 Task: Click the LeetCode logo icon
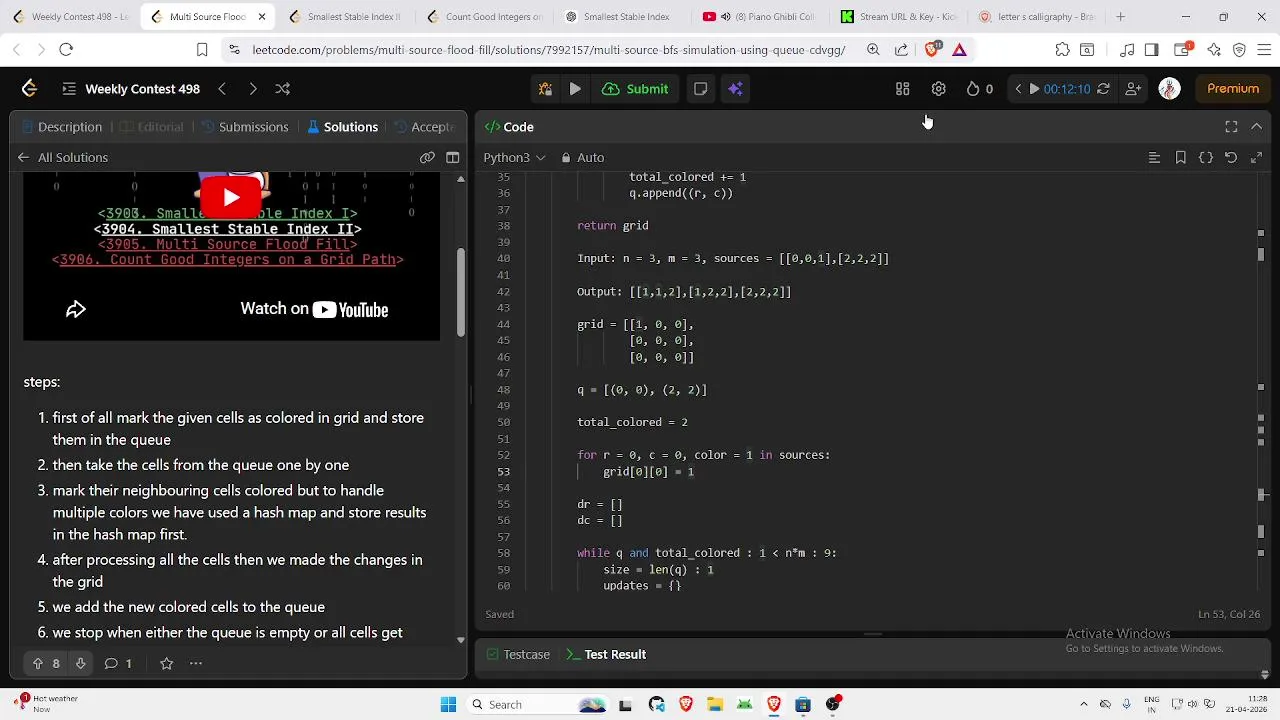29,89
